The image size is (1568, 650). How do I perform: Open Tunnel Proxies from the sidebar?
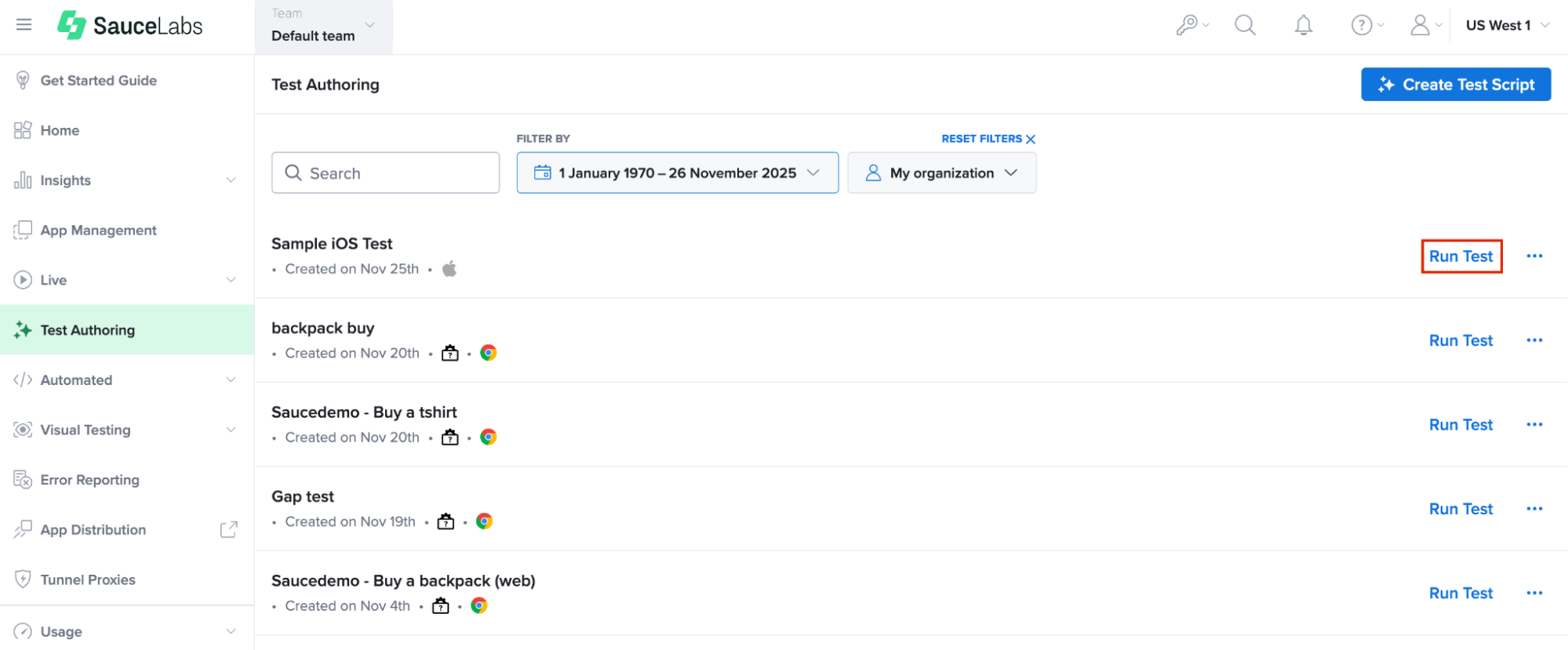point(88,580)
